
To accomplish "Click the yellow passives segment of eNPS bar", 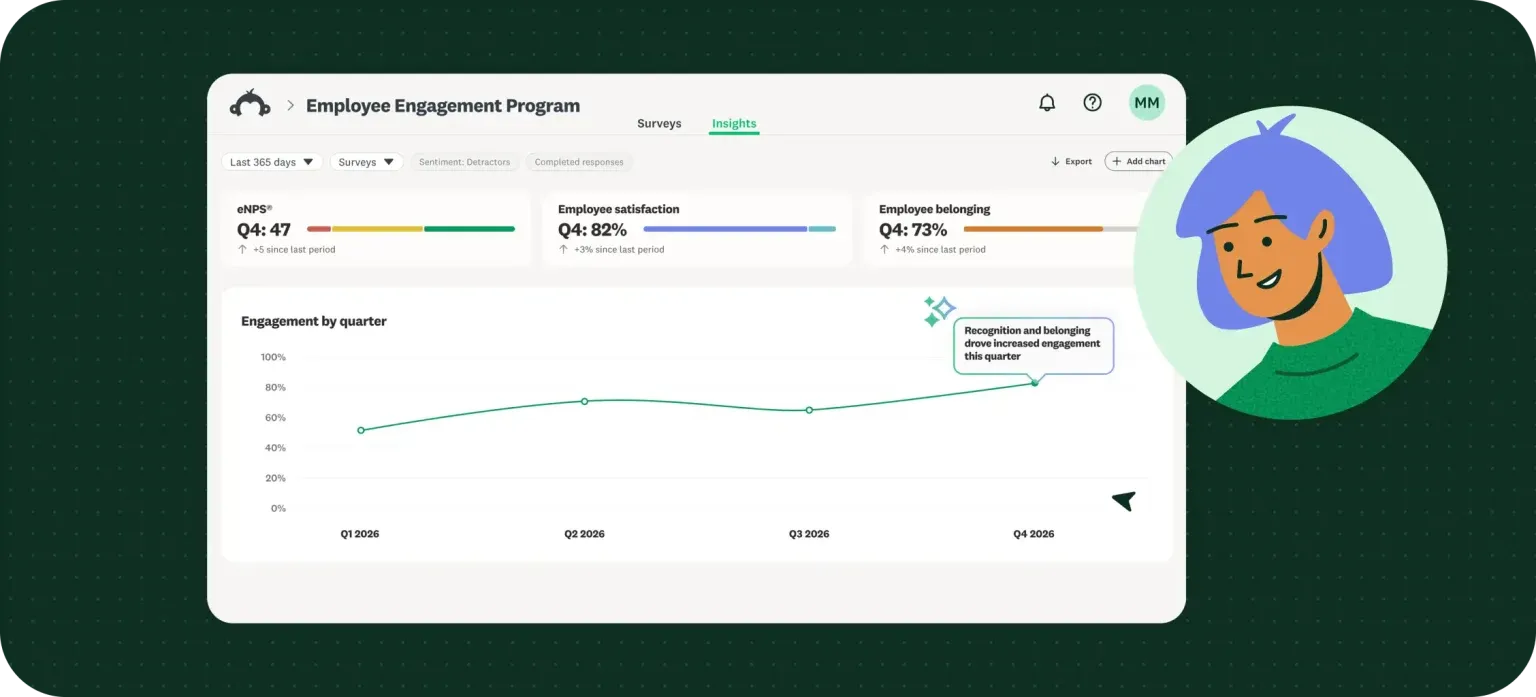I will (377, 229).
